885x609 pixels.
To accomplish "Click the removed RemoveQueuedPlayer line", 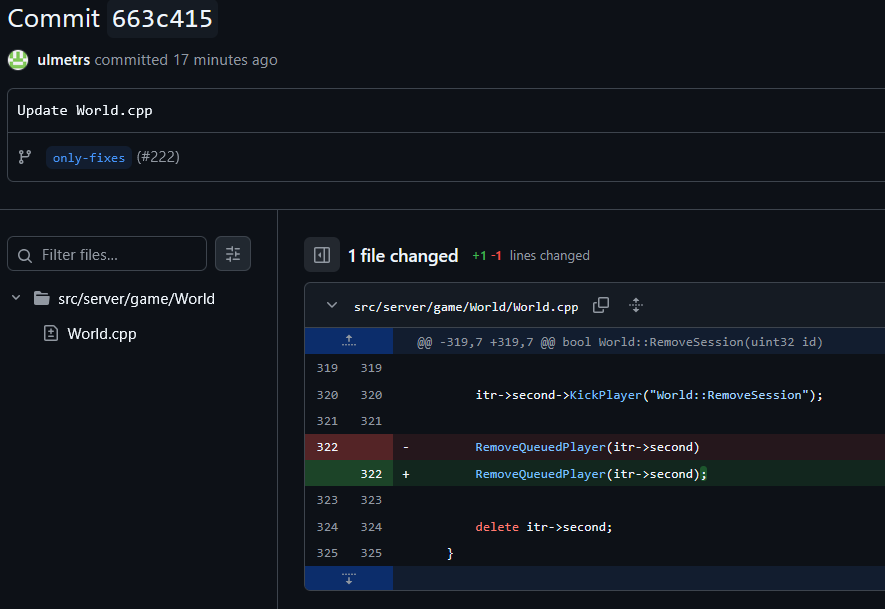I will point(587,447).
